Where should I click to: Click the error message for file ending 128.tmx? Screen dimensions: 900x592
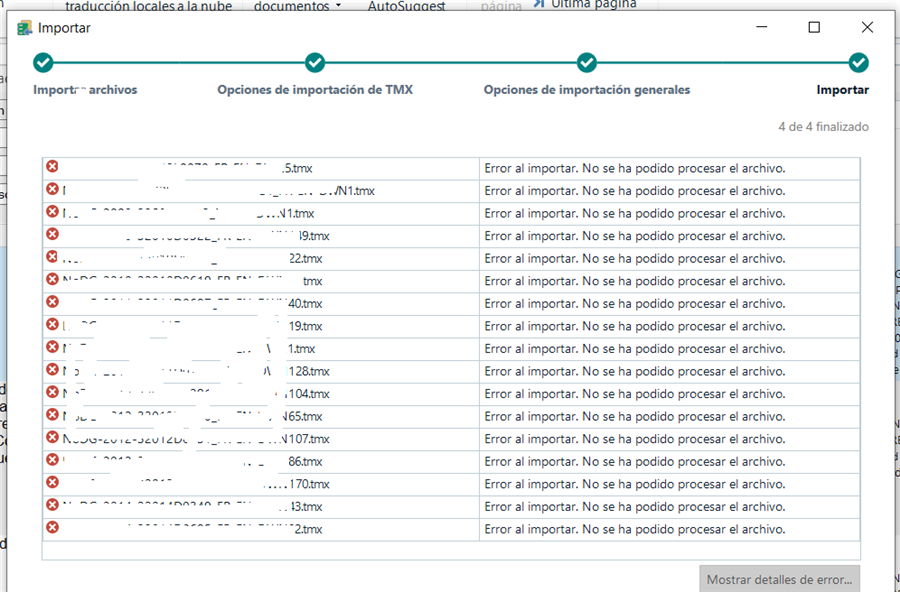click(634, 372)
